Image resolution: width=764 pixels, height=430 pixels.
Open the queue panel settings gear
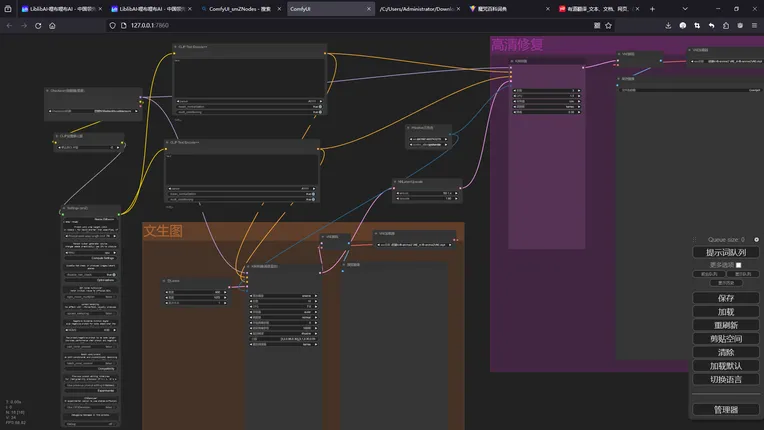(756, 240)
